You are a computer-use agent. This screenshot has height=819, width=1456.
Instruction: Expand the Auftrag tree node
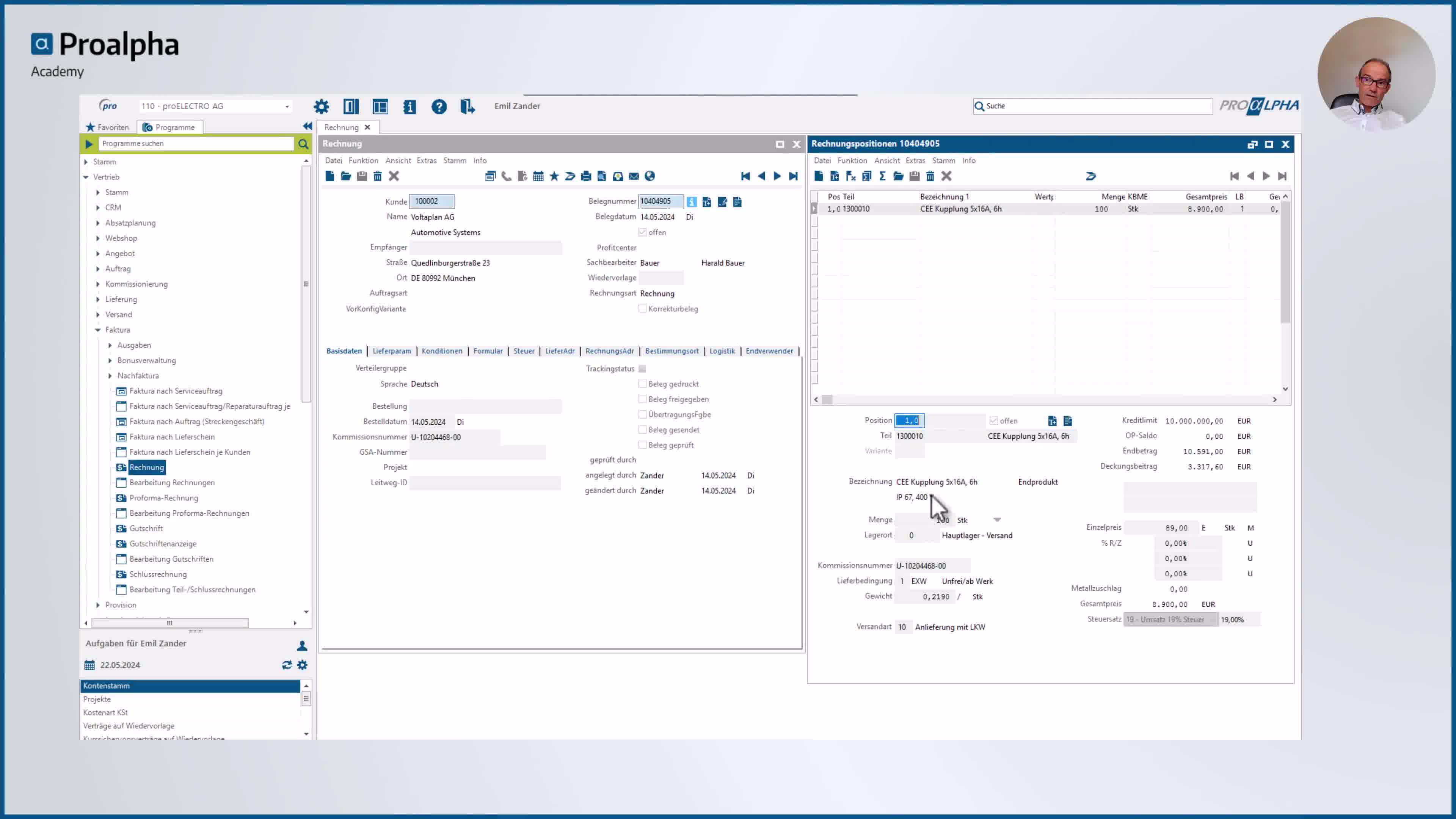(x=98, y=268)
